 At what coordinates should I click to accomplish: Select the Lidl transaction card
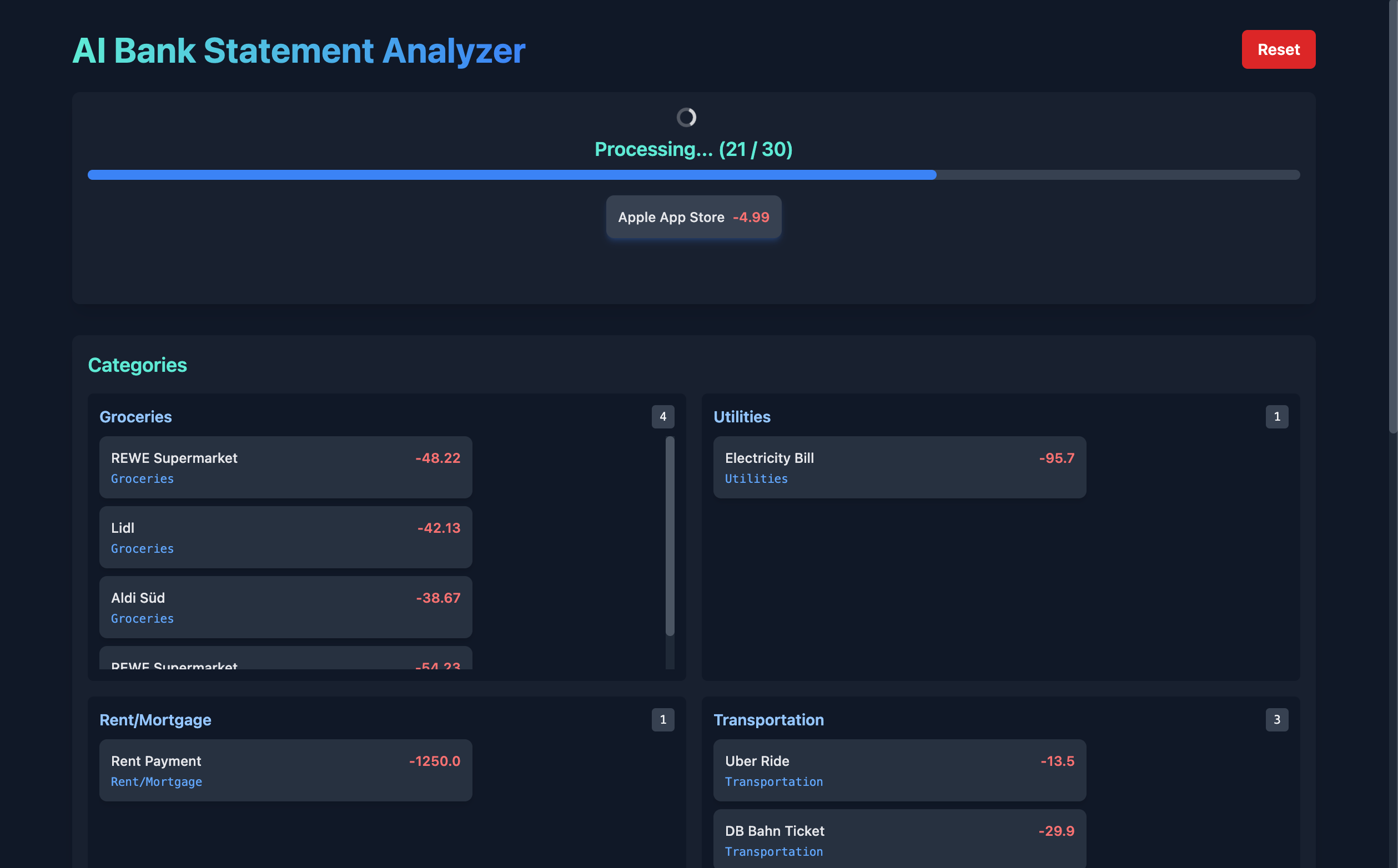click(285, 537)
